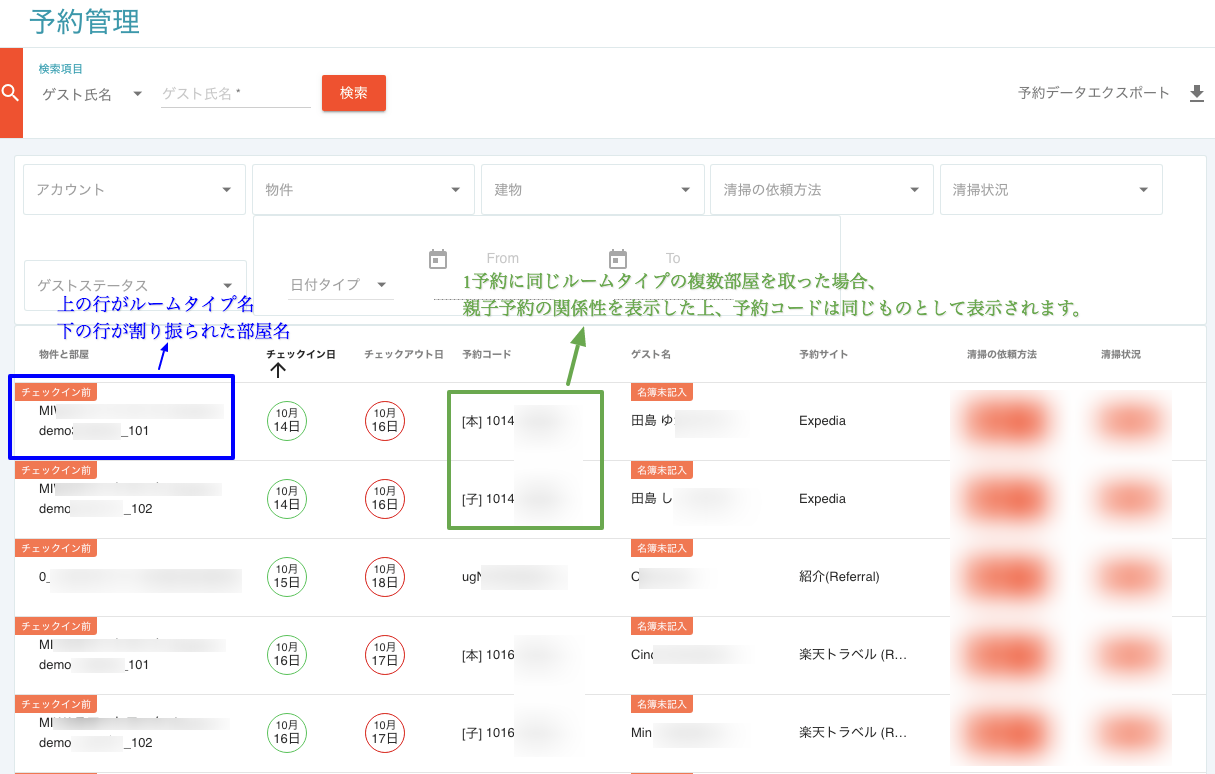
Task: Click the 物件と部屋 column header
Action: (64, 354)
